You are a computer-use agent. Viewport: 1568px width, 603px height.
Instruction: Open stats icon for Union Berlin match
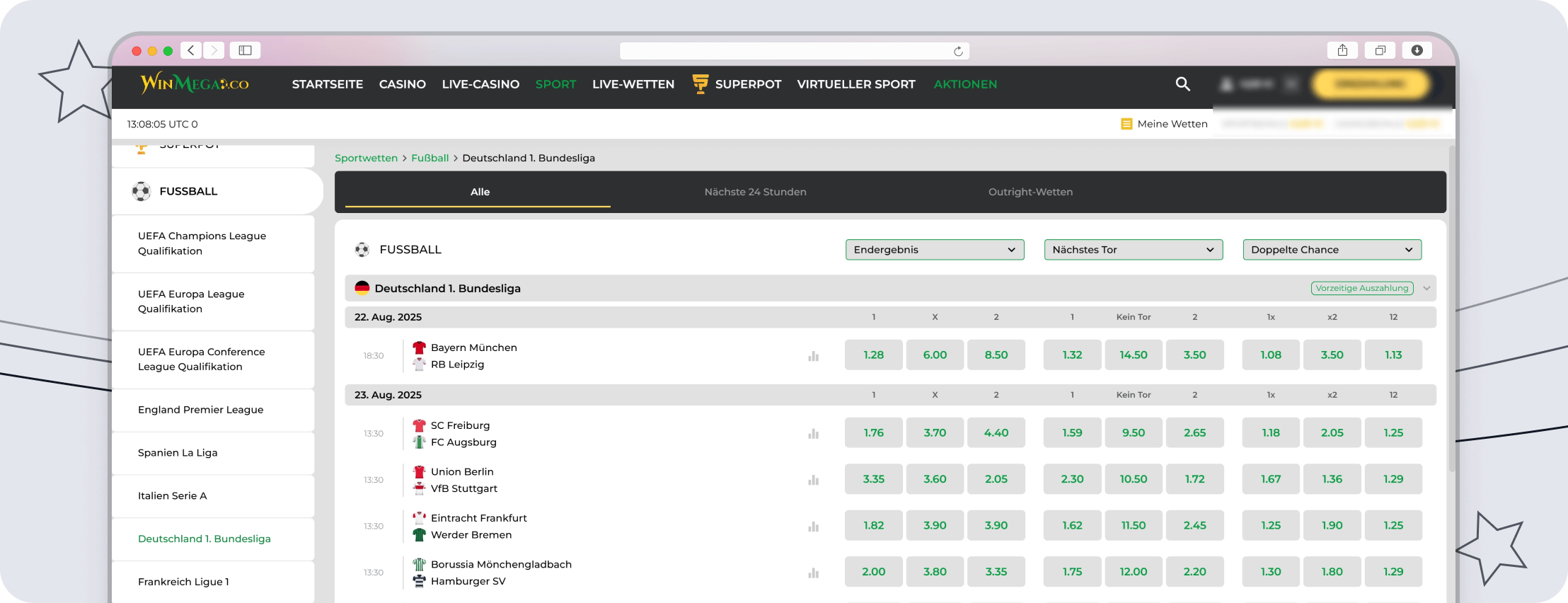pyautogui.click(x=813, y=480)
